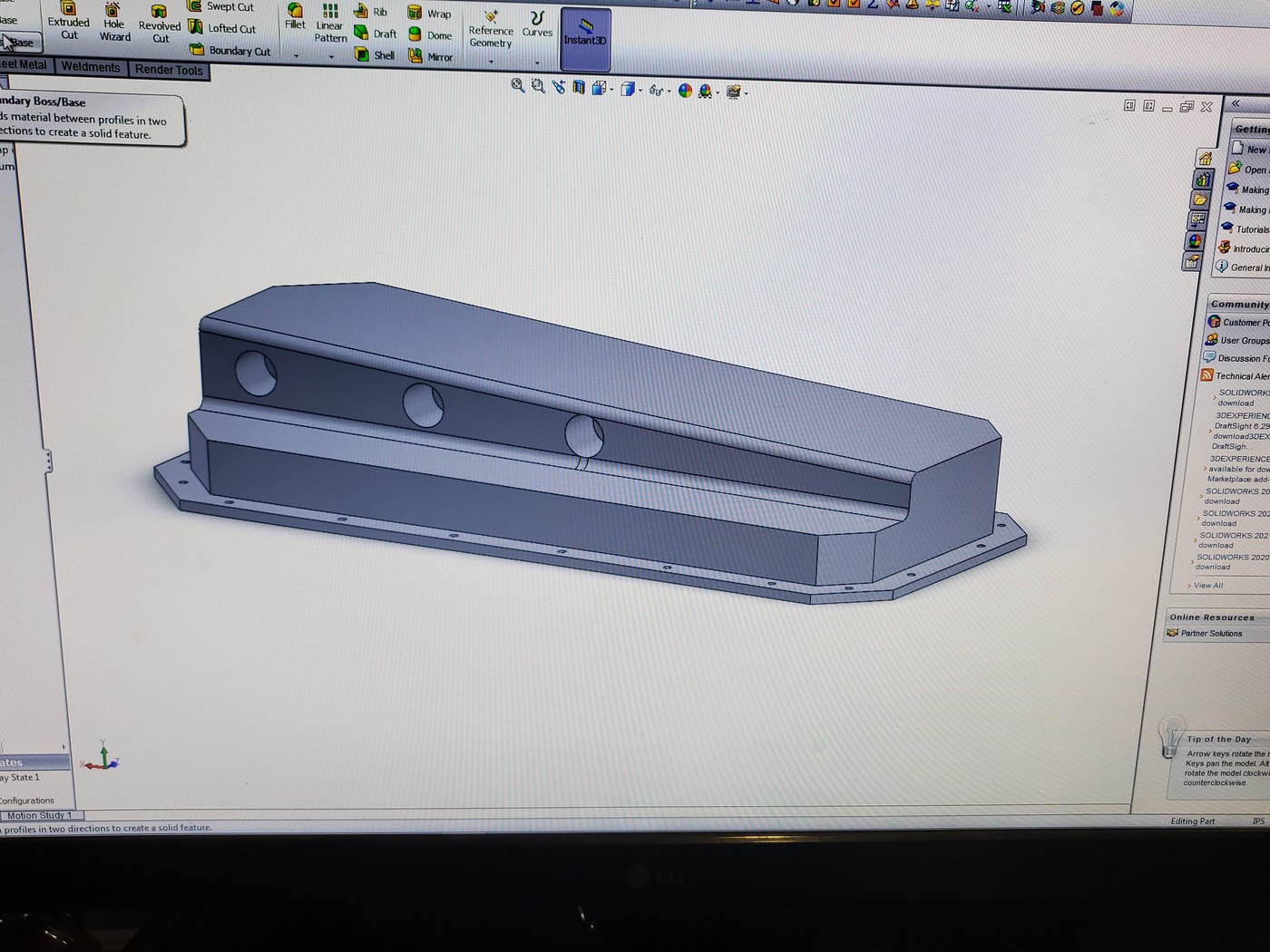1270x952 pixels.
Task: Expand the Curves dropdown arrow
Action: point(537,63)
